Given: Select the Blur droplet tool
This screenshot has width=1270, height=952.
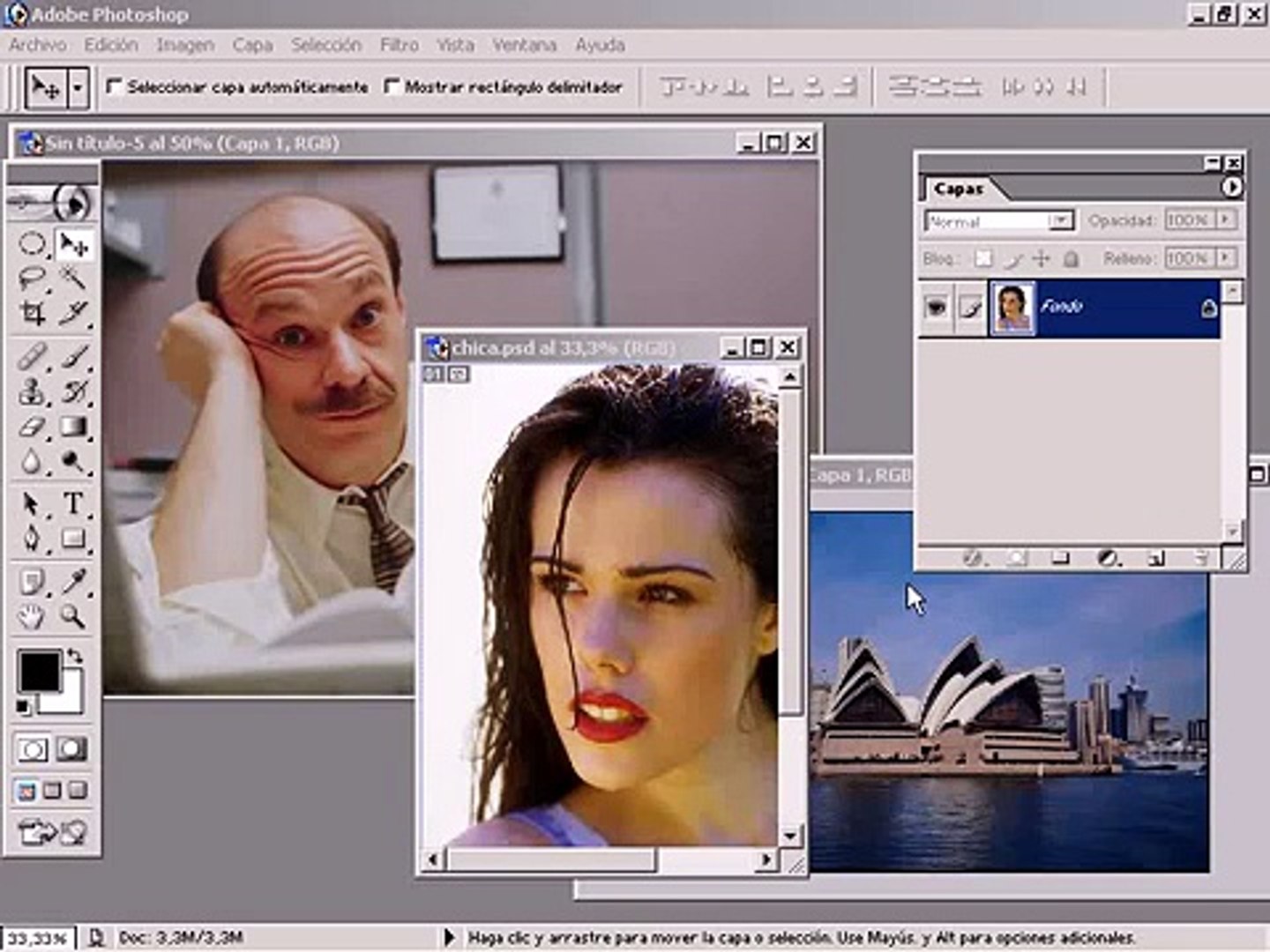Looking at the screenshot, I should 32,461.
